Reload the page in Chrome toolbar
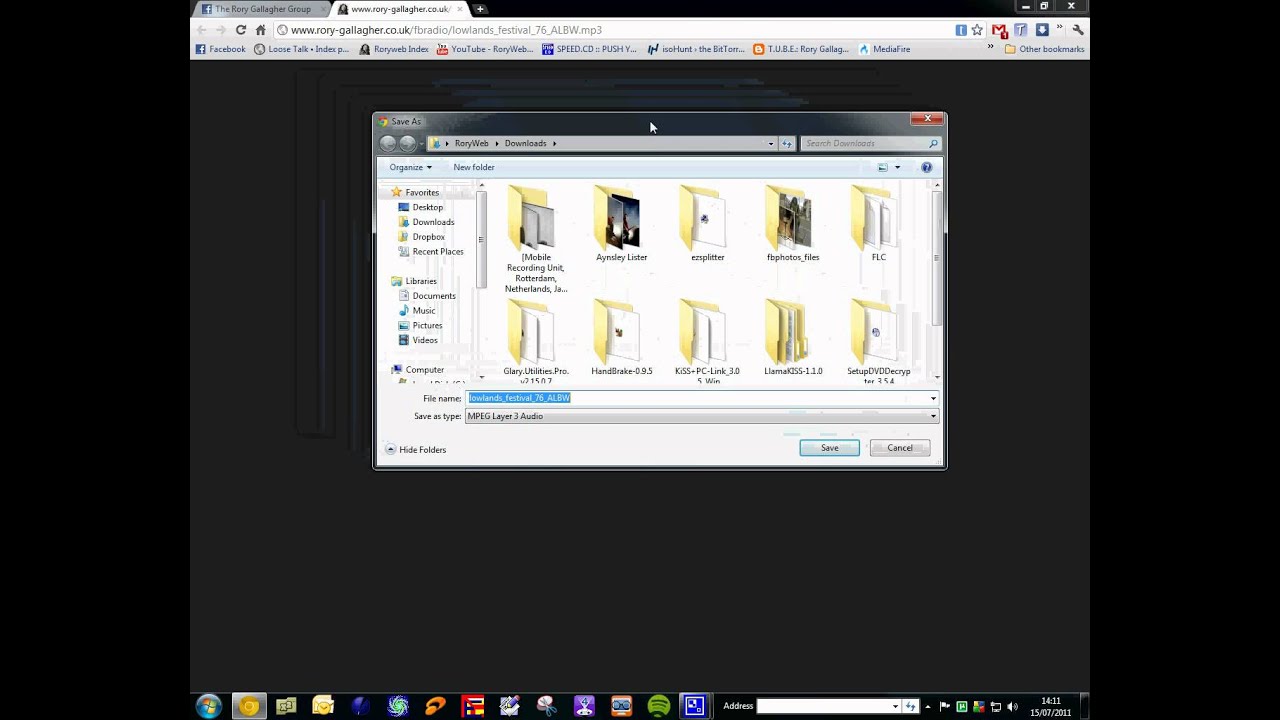The height and width of the screenshot is (720, 1280). pyautogui.click(x=240, y=30)
